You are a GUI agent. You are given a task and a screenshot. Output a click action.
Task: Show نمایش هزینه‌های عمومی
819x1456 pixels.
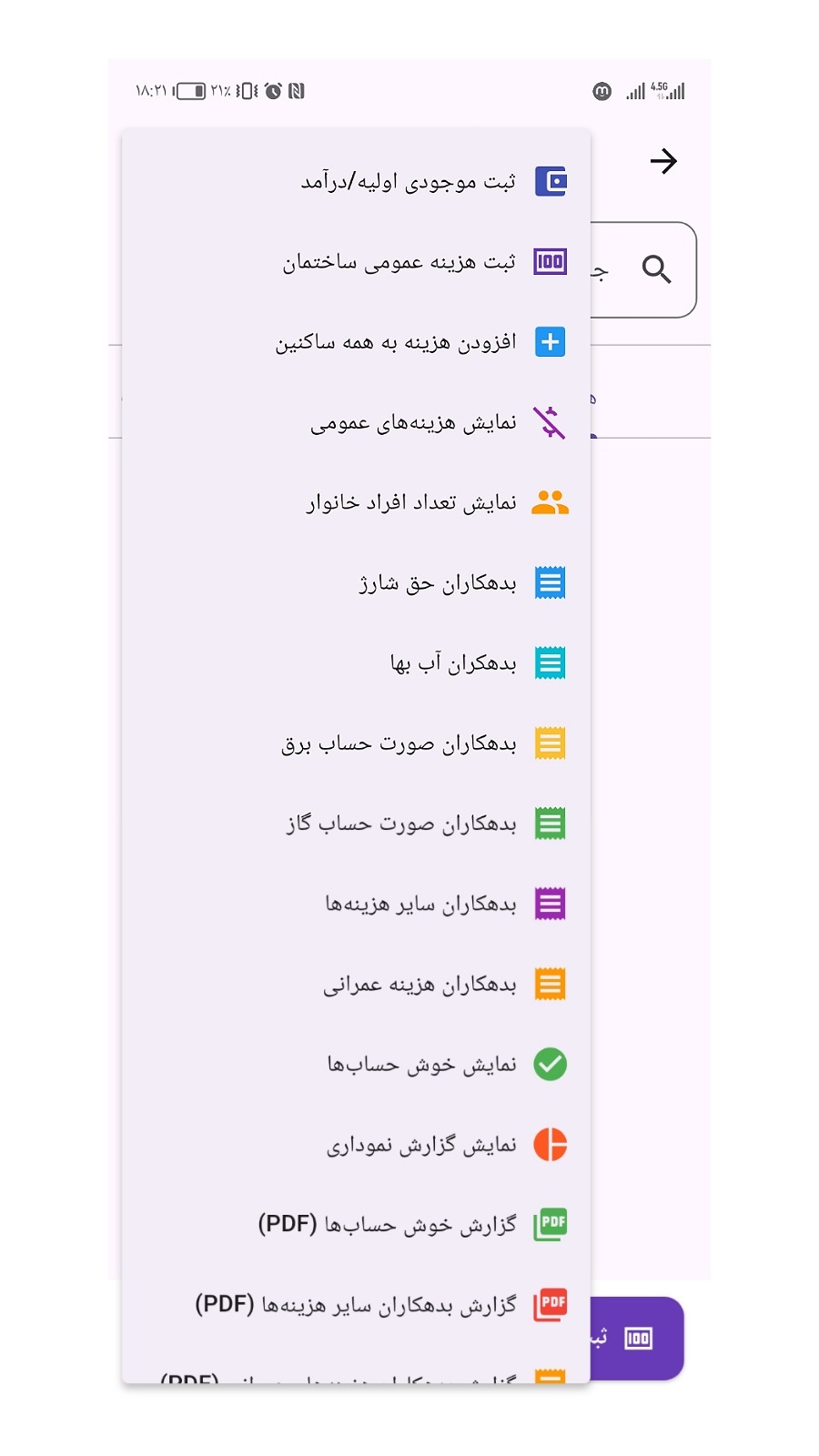(x=413, y=423)
